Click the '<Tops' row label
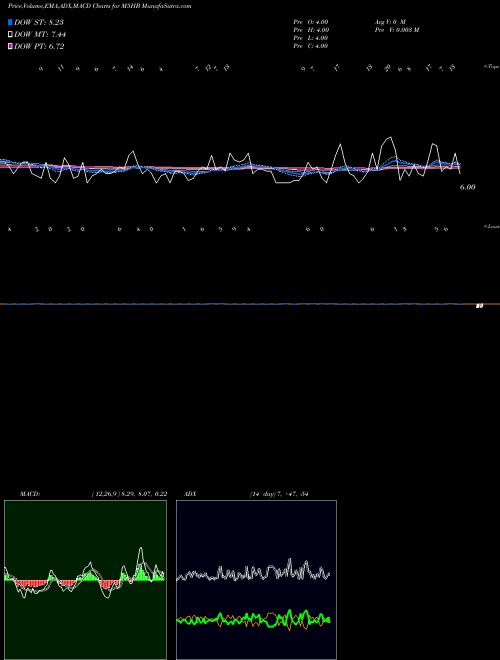The image size is (500, 660). [491, 67]
